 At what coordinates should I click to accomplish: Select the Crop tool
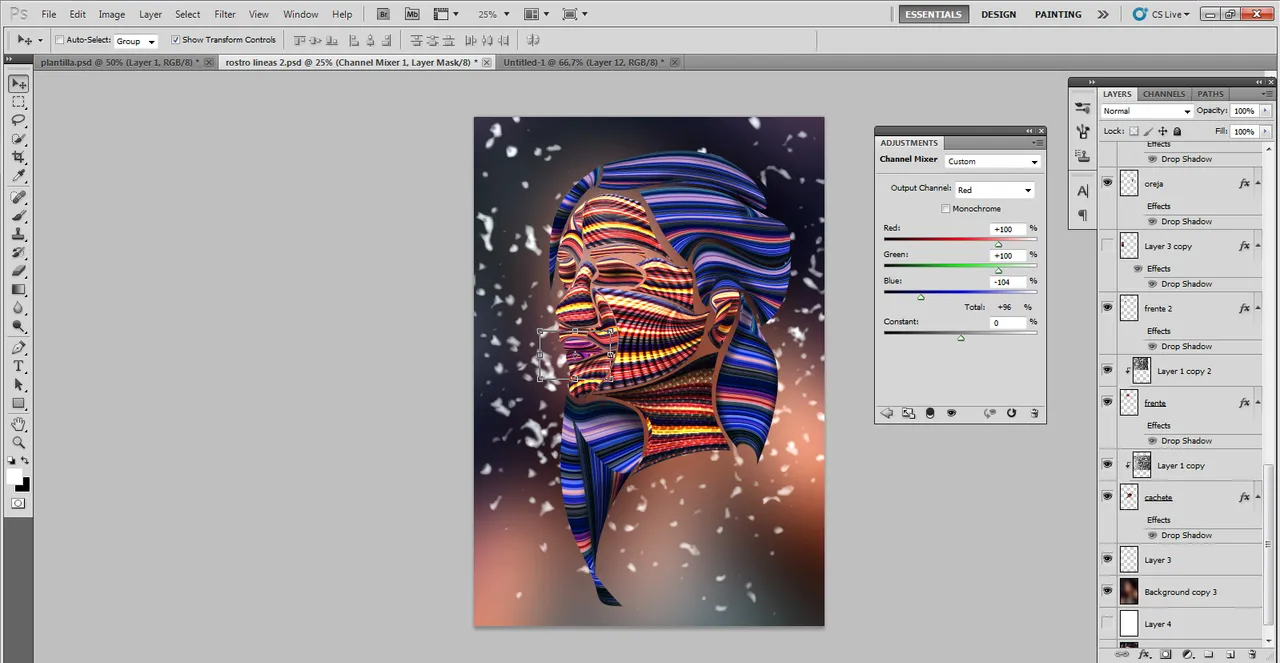click(x=18, y=158)
